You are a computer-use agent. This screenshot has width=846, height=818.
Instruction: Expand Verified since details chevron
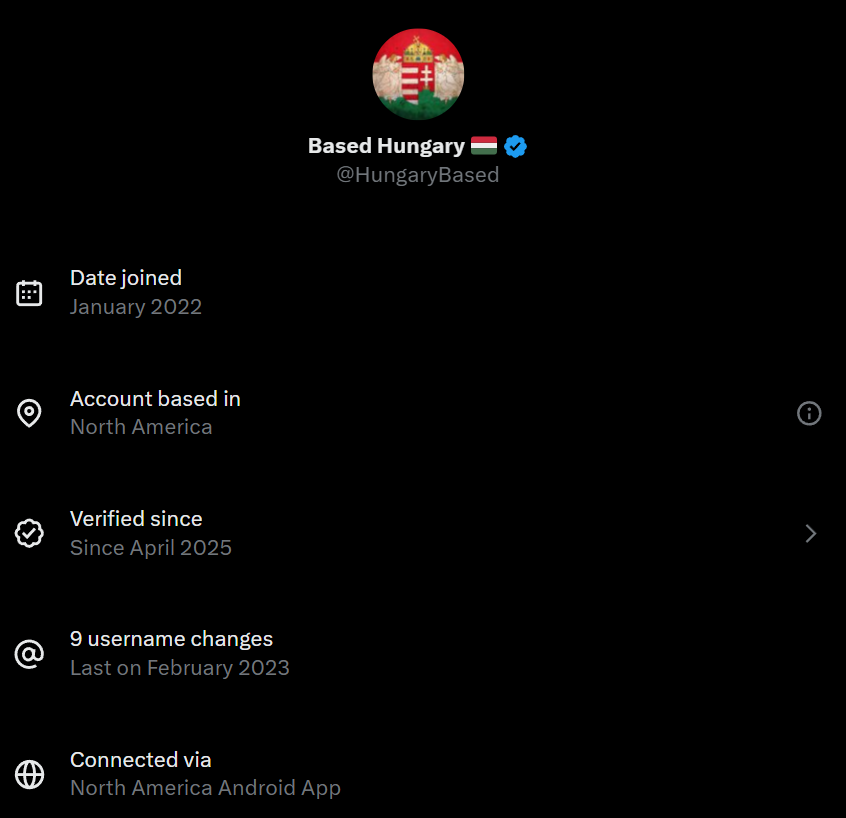click(810, 534)
